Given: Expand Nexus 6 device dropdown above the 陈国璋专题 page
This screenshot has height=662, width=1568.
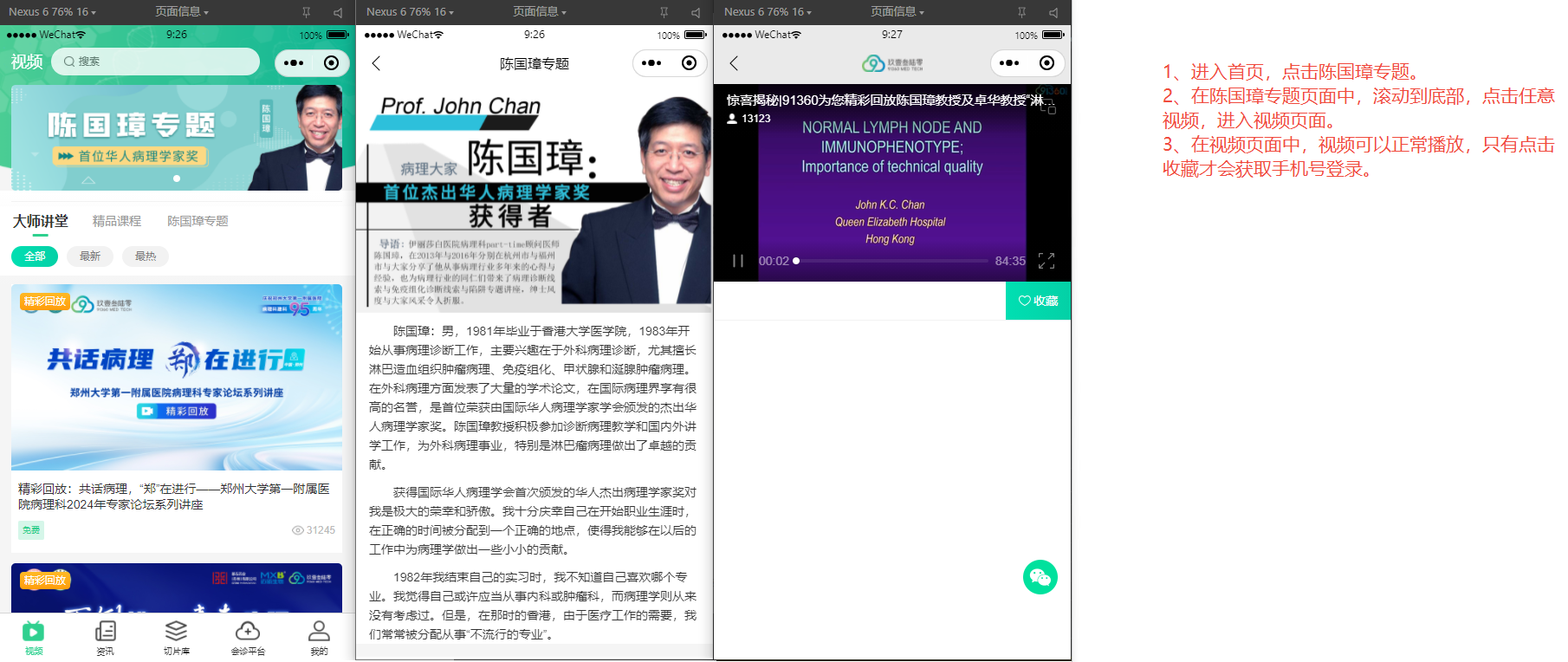Looking at the screenshot, I should (x=410, y=12).
